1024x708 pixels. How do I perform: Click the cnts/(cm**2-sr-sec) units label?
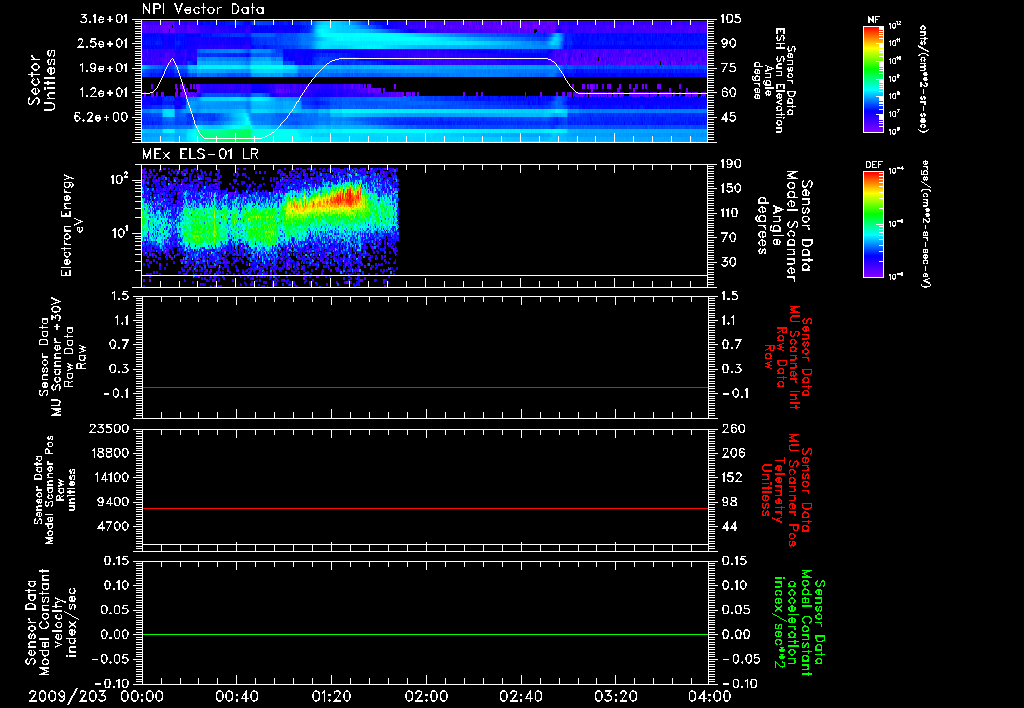(923, 79)
